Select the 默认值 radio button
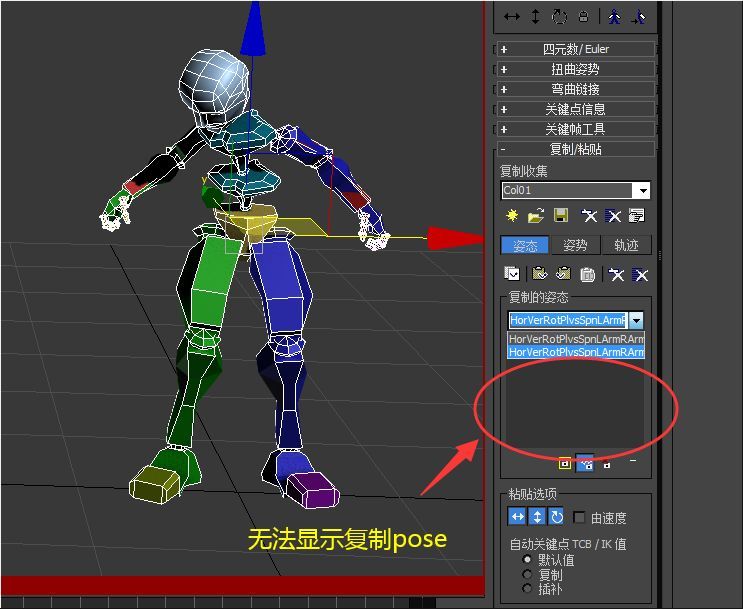Screen dimensions: 743x609 pyautogui.click(x=527, y=560)
